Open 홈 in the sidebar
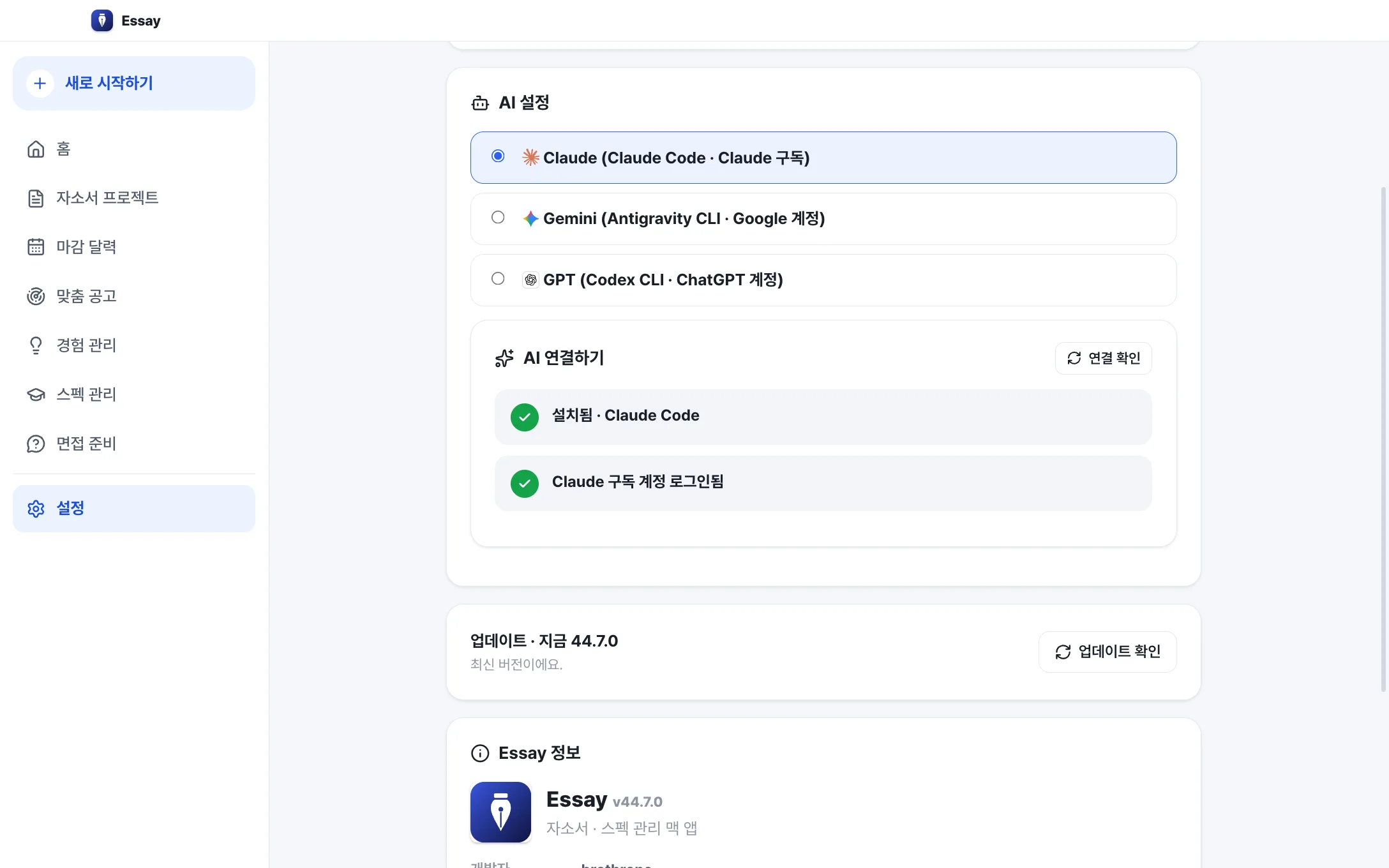The width and height of the screenshot is (1389, 868). tap(134, 149)
